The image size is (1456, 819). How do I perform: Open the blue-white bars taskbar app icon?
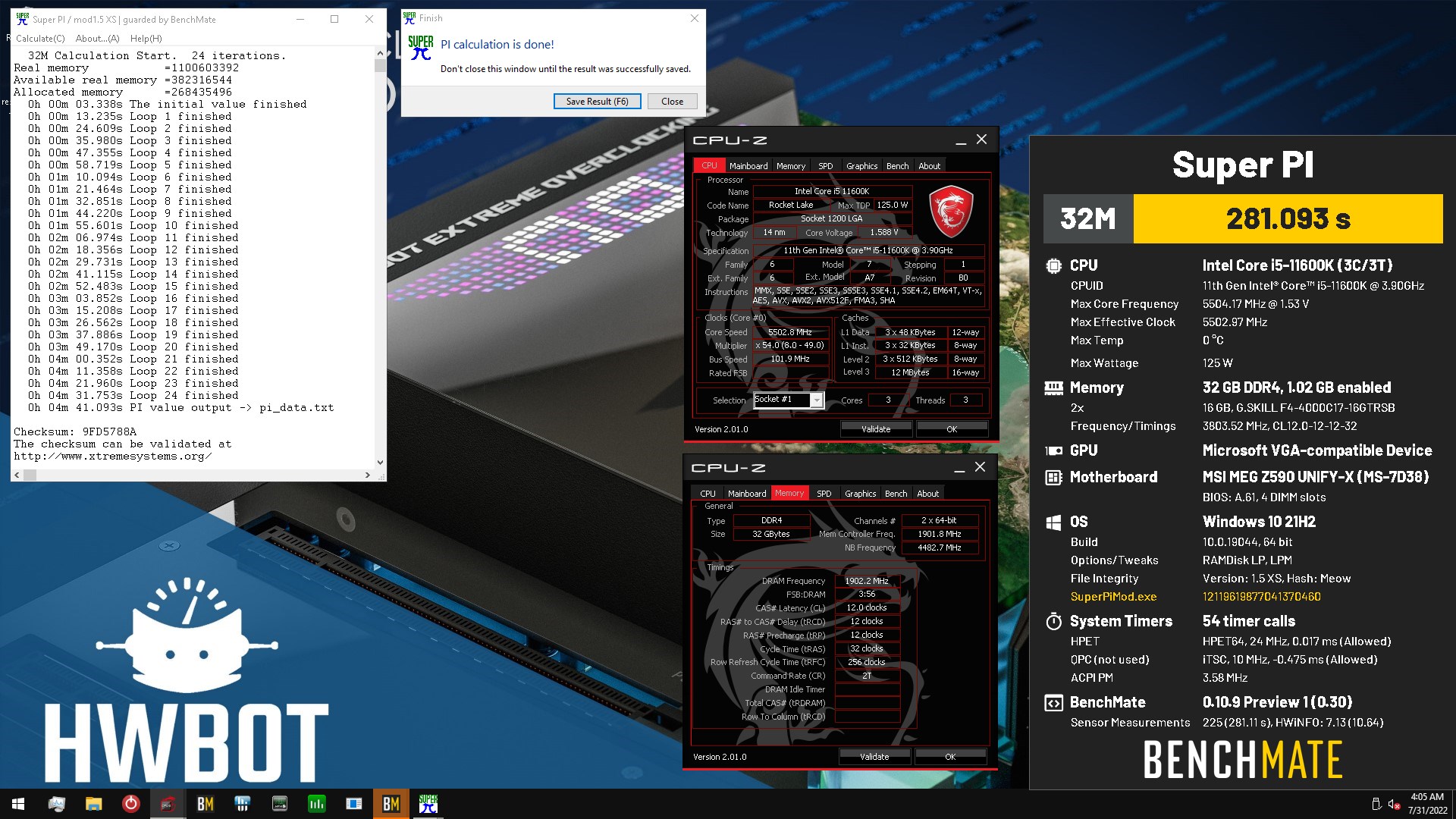click(x=243, y=804)
